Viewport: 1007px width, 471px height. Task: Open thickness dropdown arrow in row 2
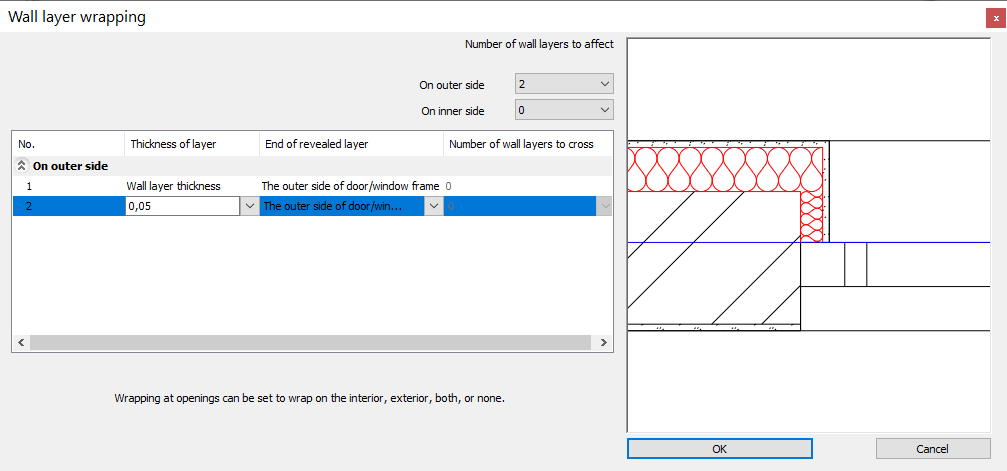click(250, 206)
